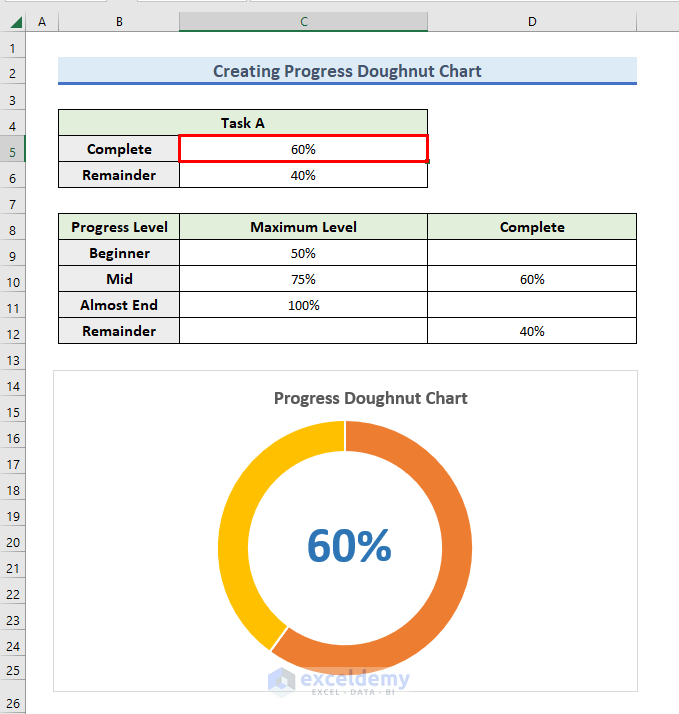This screenshot has height=714, width=679.
Task: Select empty Maximum Level cell in Remainder row
Action: (x=303, y=331)
